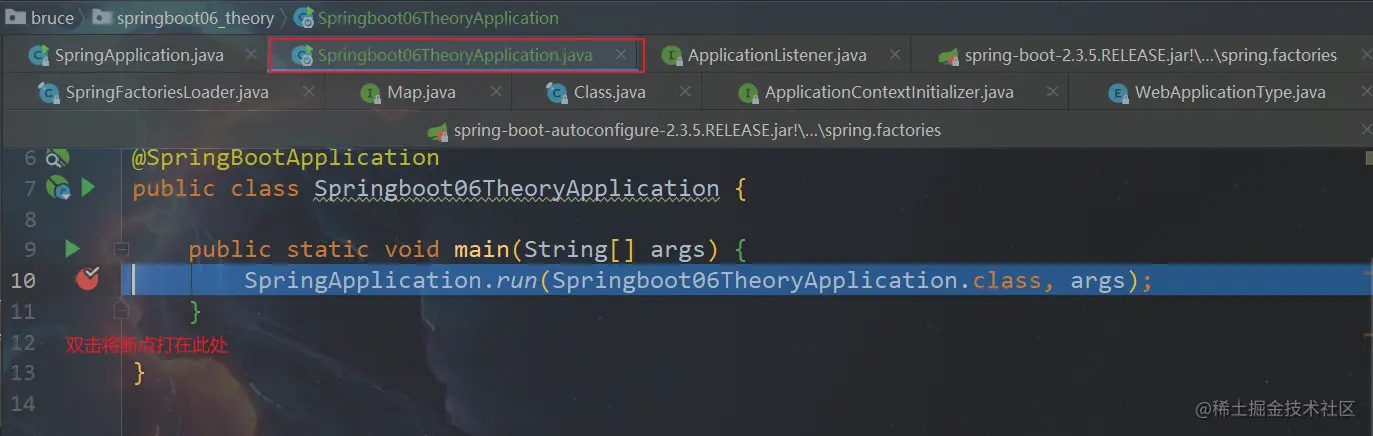The height and width of the screenshot is (436, 1373).
Task: Select the Springboot06TheoryApplication.java tab
Action: (x=455, y=55)
